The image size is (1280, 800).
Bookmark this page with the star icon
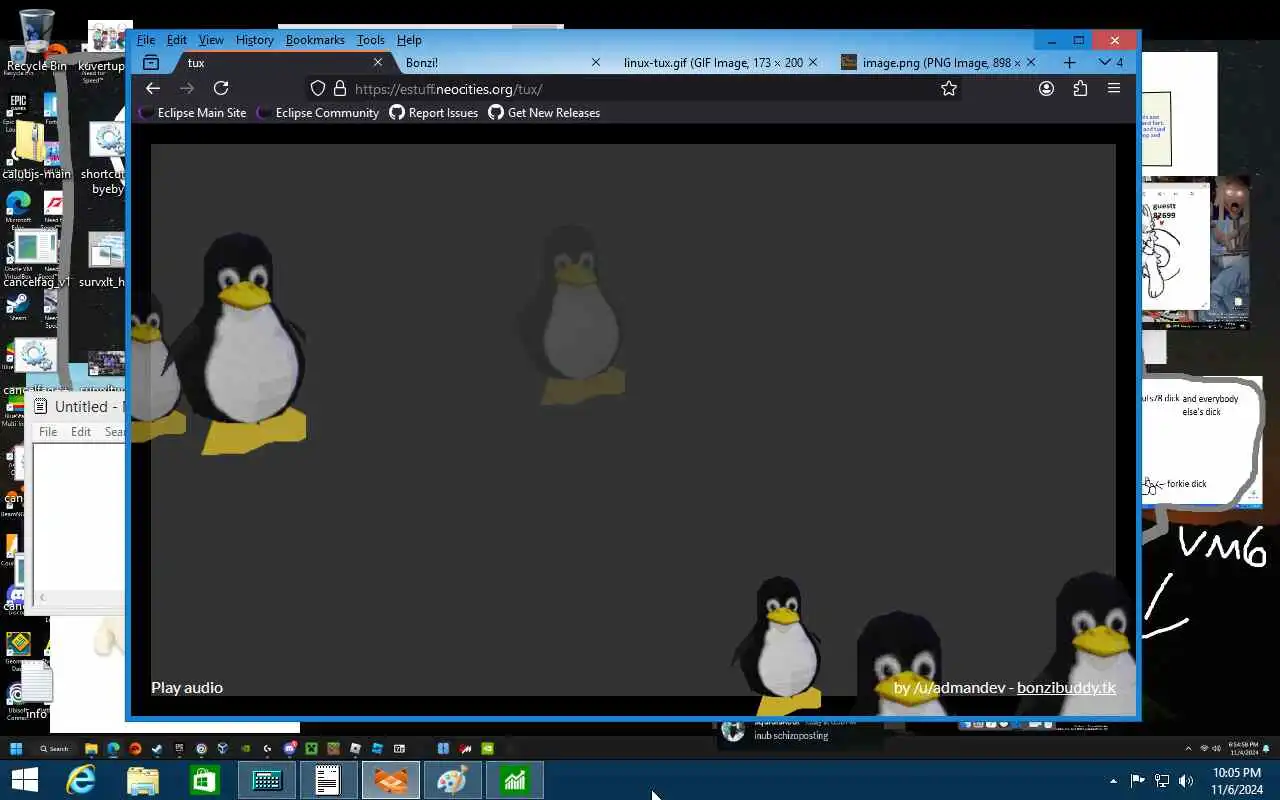pos(949,88)
